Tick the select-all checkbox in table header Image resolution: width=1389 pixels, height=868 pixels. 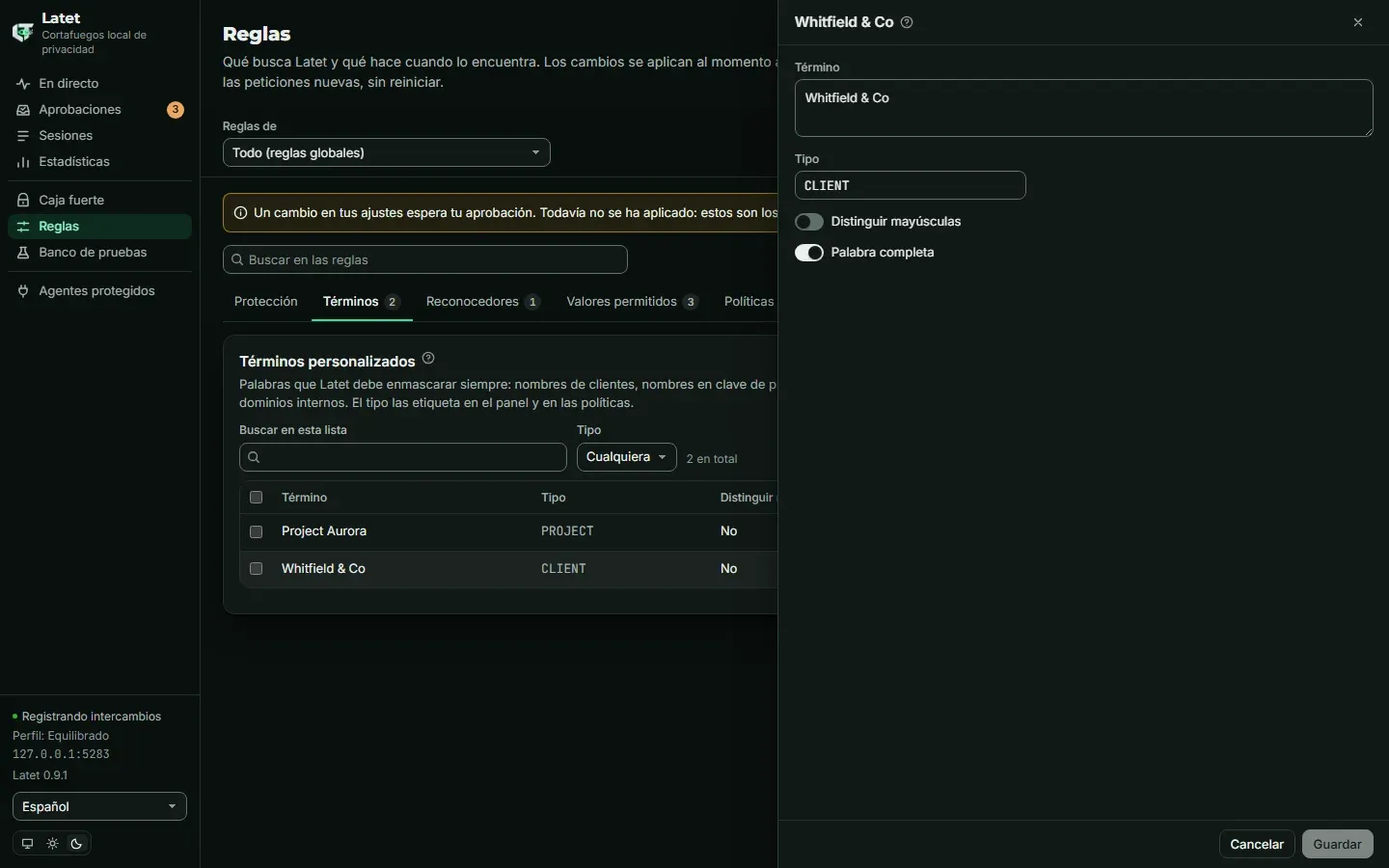click(x=257, y=498)
